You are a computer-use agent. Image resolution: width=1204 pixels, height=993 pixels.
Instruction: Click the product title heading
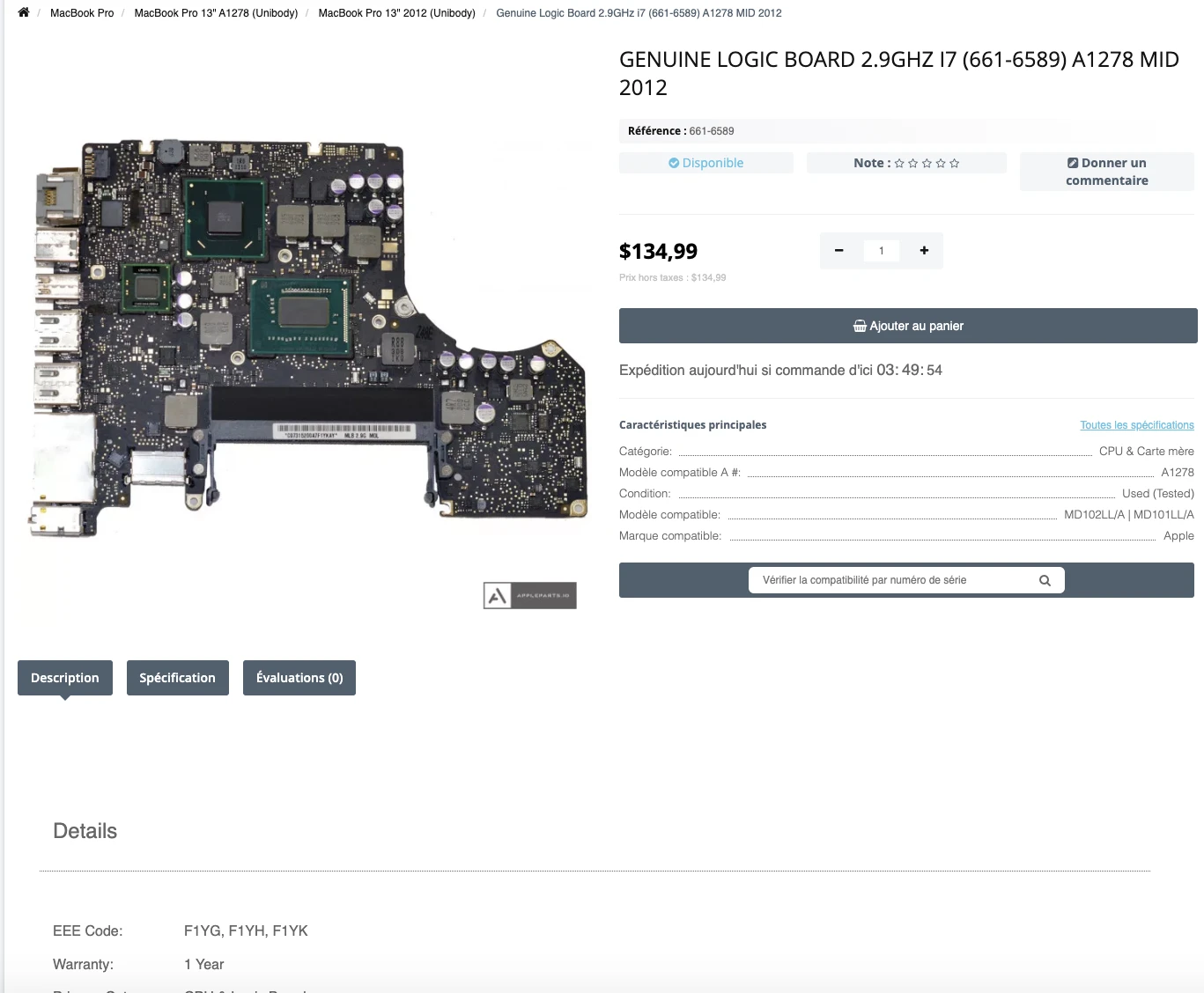[x=898, y=73]
